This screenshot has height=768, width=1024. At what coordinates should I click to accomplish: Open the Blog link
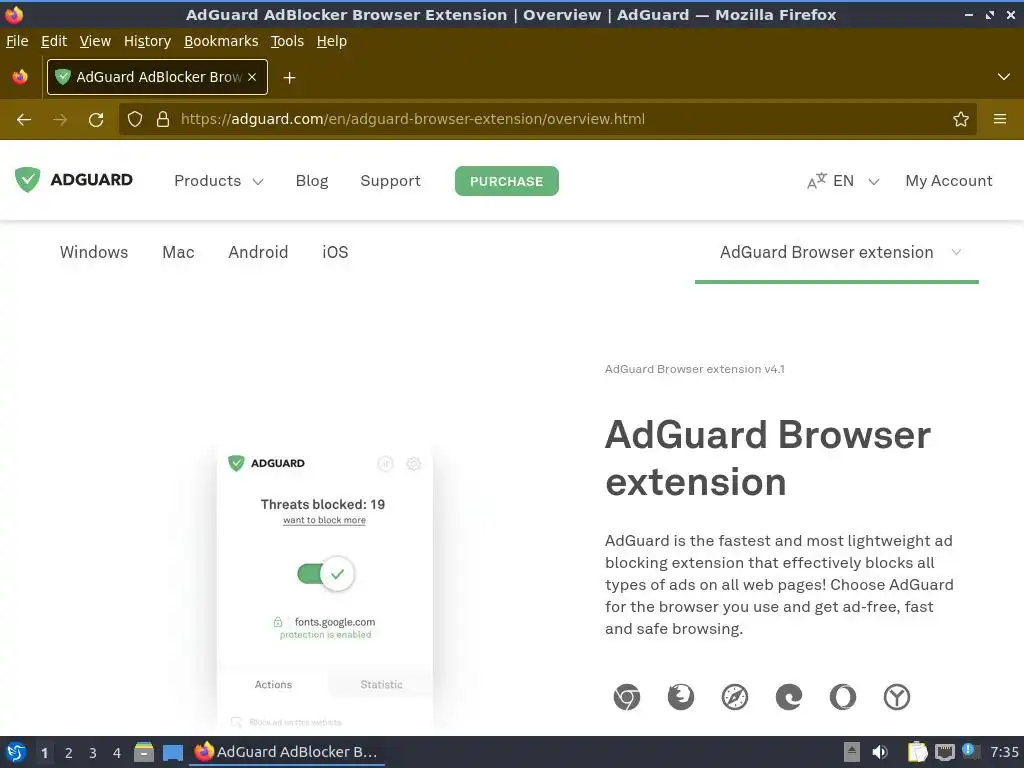[312, 181]
